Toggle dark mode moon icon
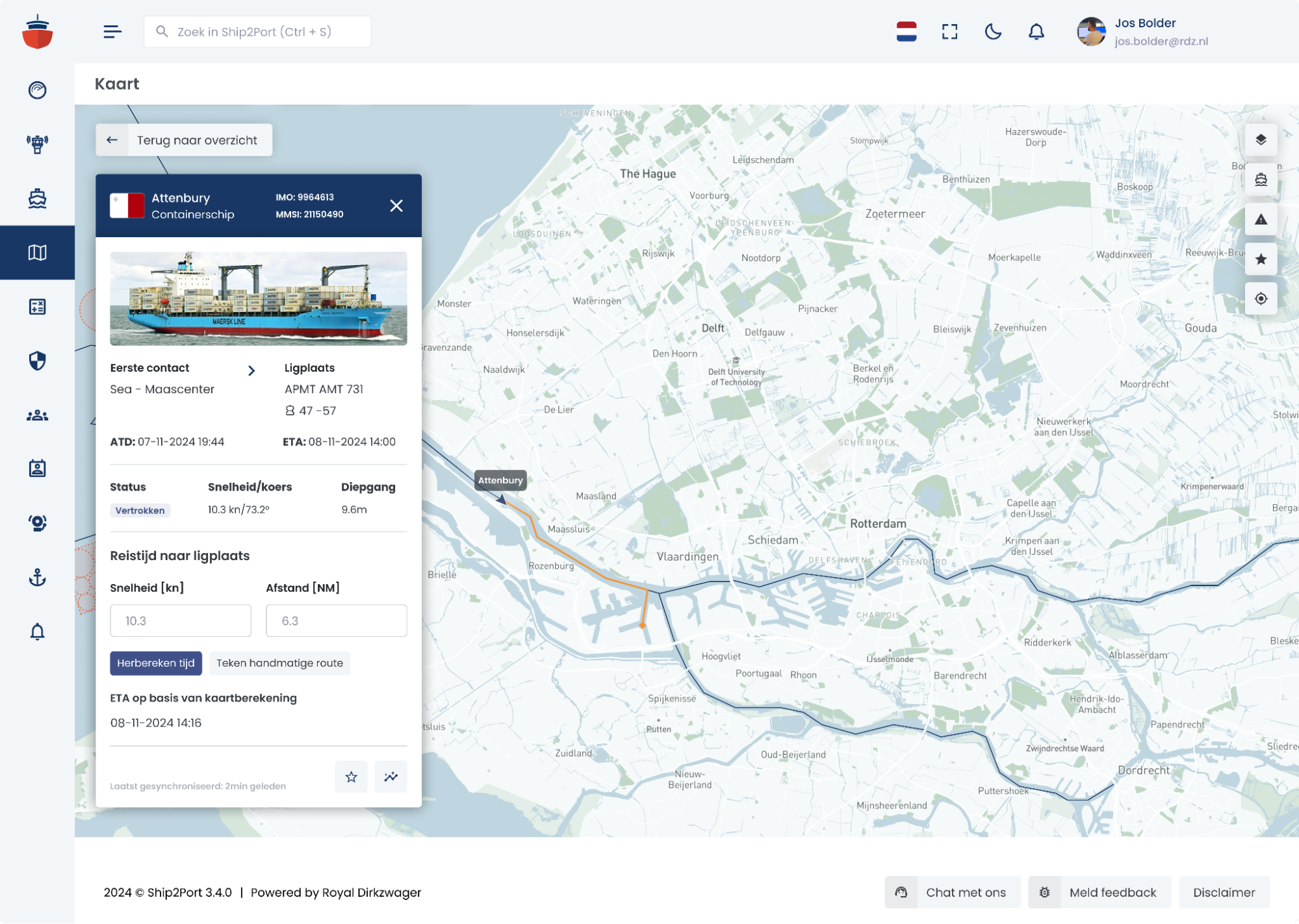 point(993,32)
